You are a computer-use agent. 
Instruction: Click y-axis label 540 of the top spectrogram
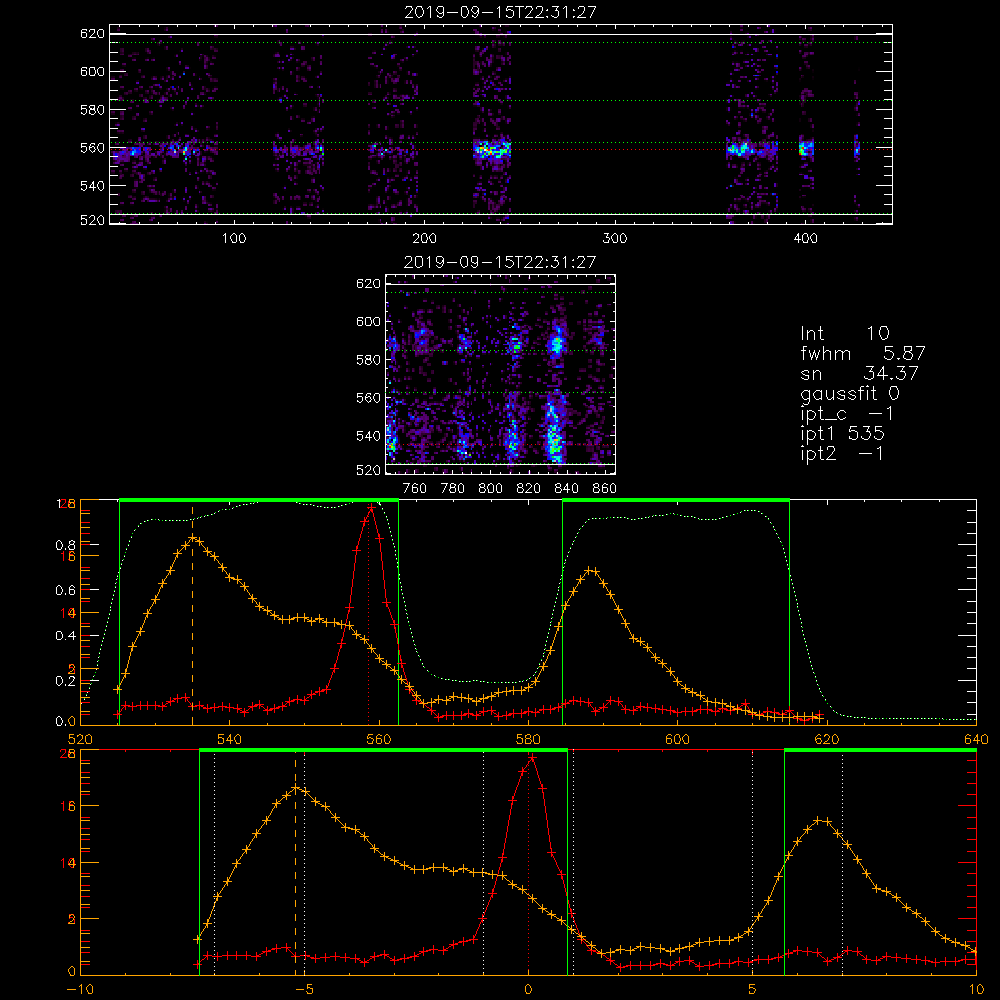coord(92,186)
